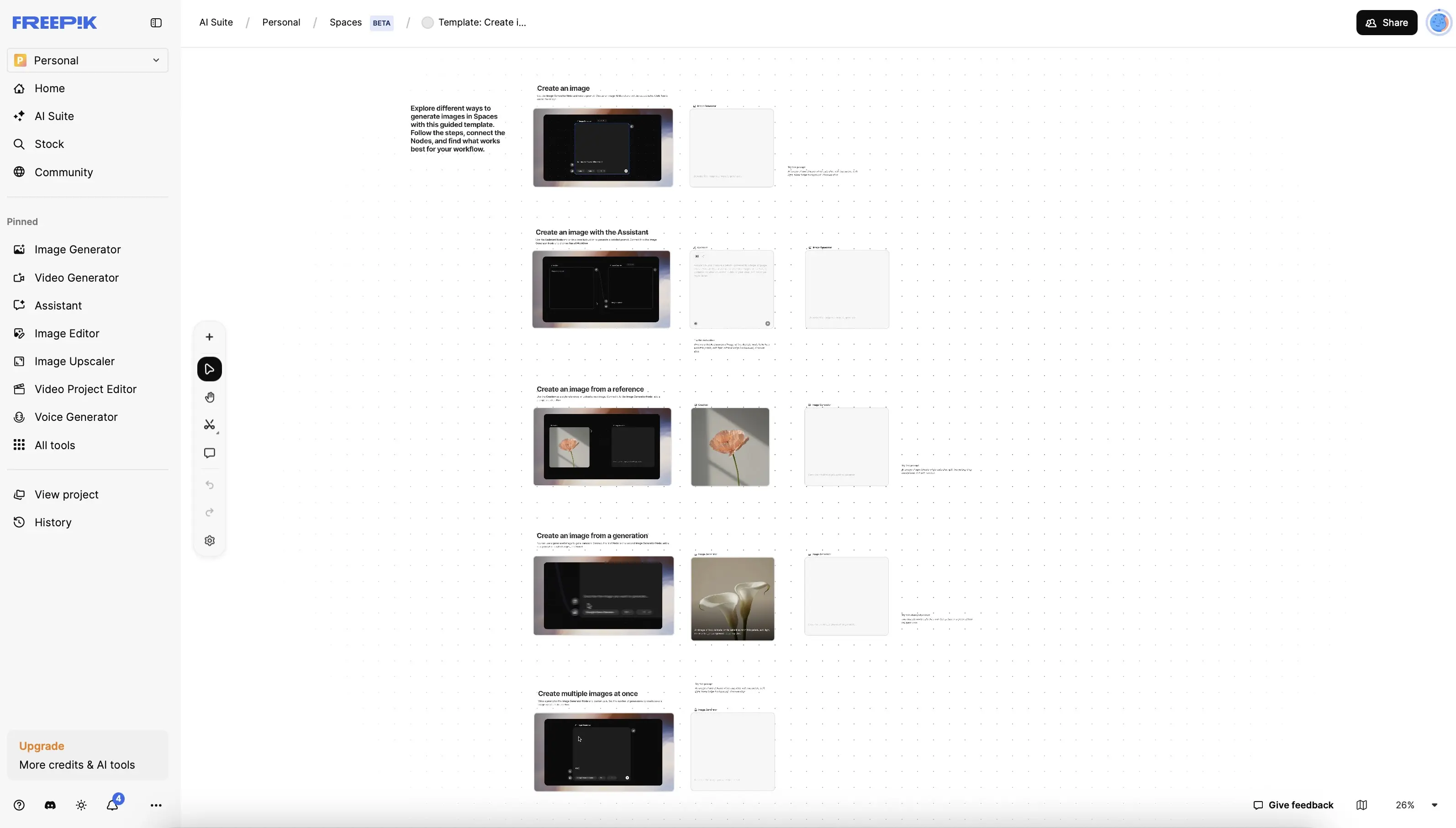Screen dimensions: 1456x828
Task: Open the help question mark icon
Action: point(19,805)
